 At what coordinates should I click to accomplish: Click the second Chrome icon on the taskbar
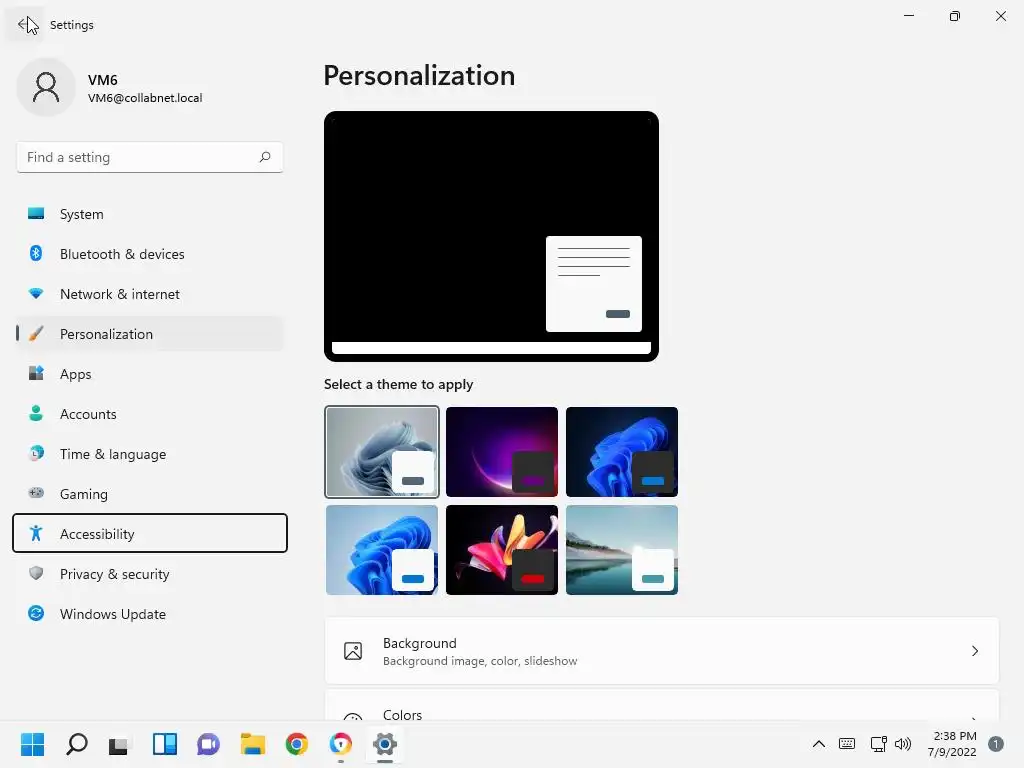pos(340,744)
